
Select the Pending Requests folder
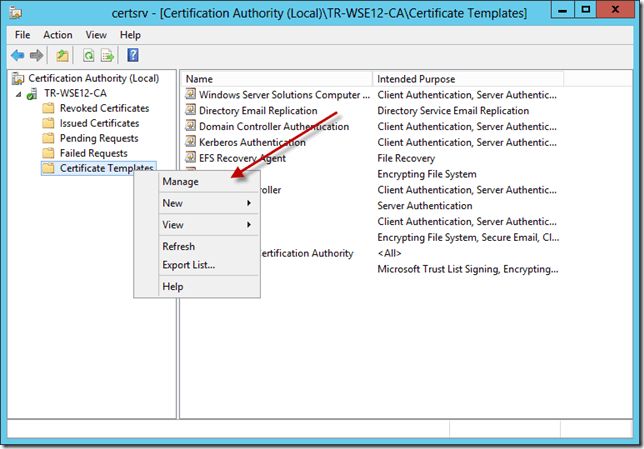[98, 138]
